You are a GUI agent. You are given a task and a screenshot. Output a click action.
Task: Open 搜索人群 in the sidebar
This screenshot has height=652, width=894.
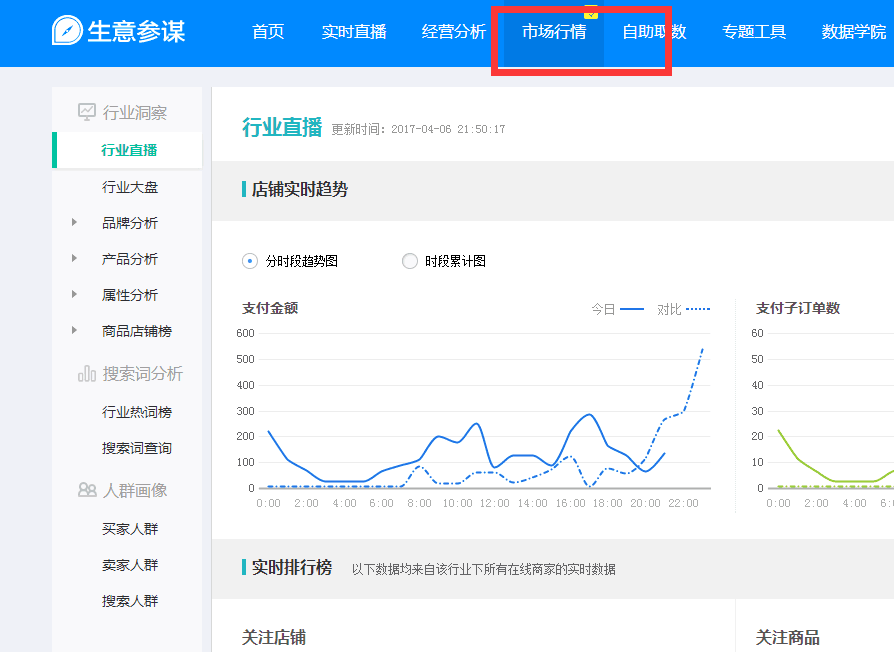coord(130,601)
